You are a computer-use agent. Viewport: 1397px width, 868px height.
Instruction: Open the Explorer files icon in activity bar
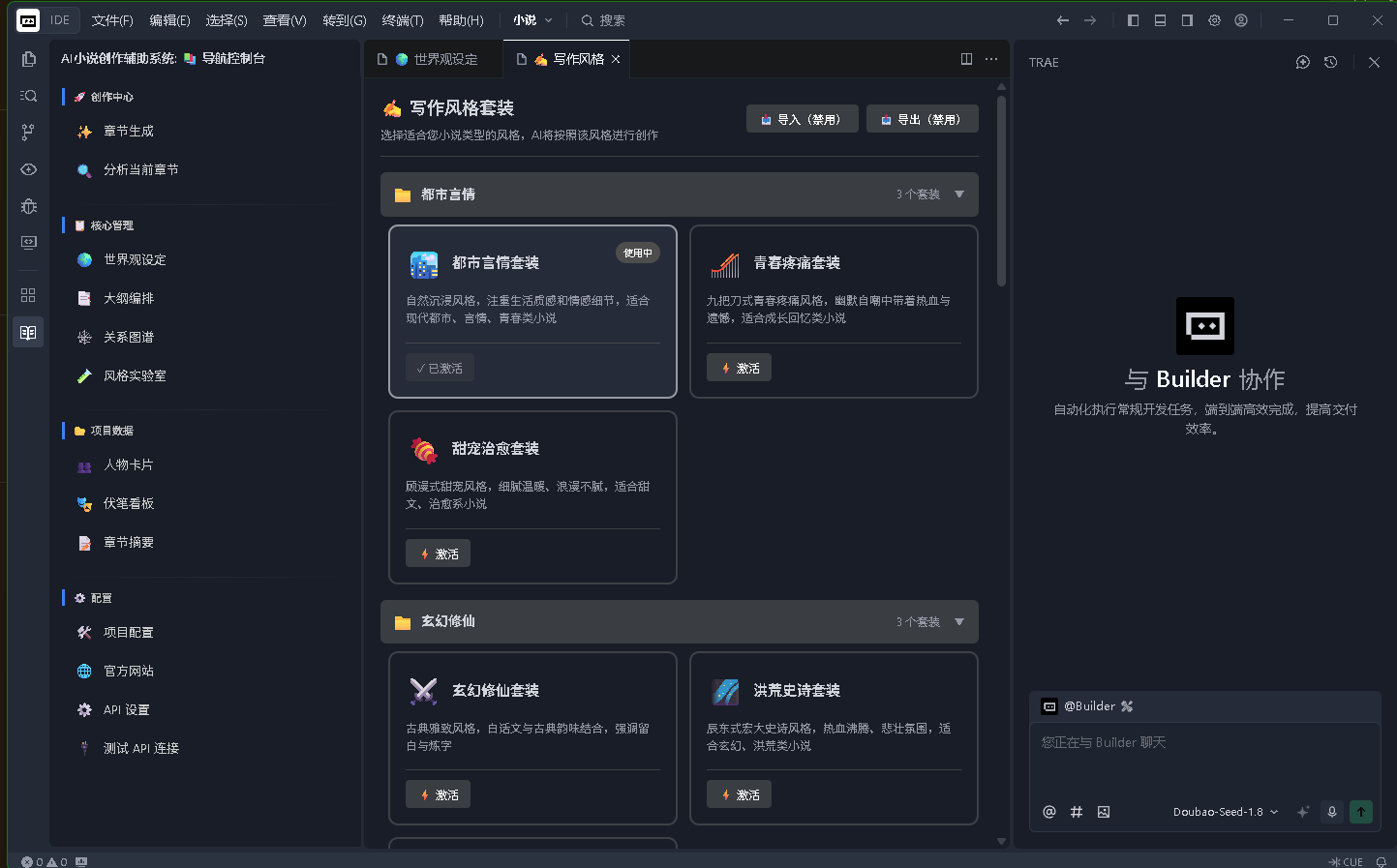[x=28, y=59]
